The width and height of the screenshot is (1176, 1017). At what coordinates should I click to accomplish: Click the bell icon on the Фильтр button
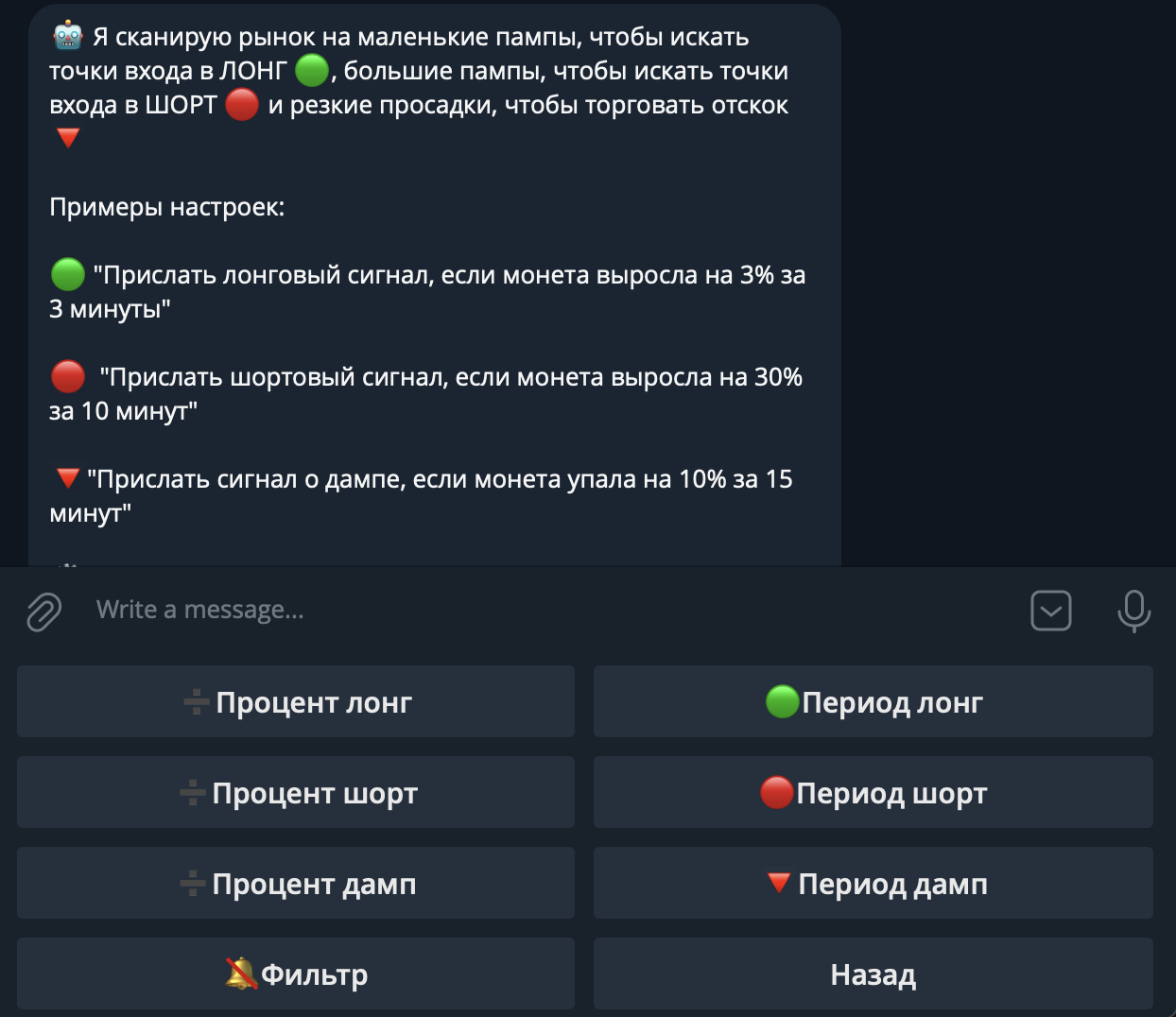[241, 973]
